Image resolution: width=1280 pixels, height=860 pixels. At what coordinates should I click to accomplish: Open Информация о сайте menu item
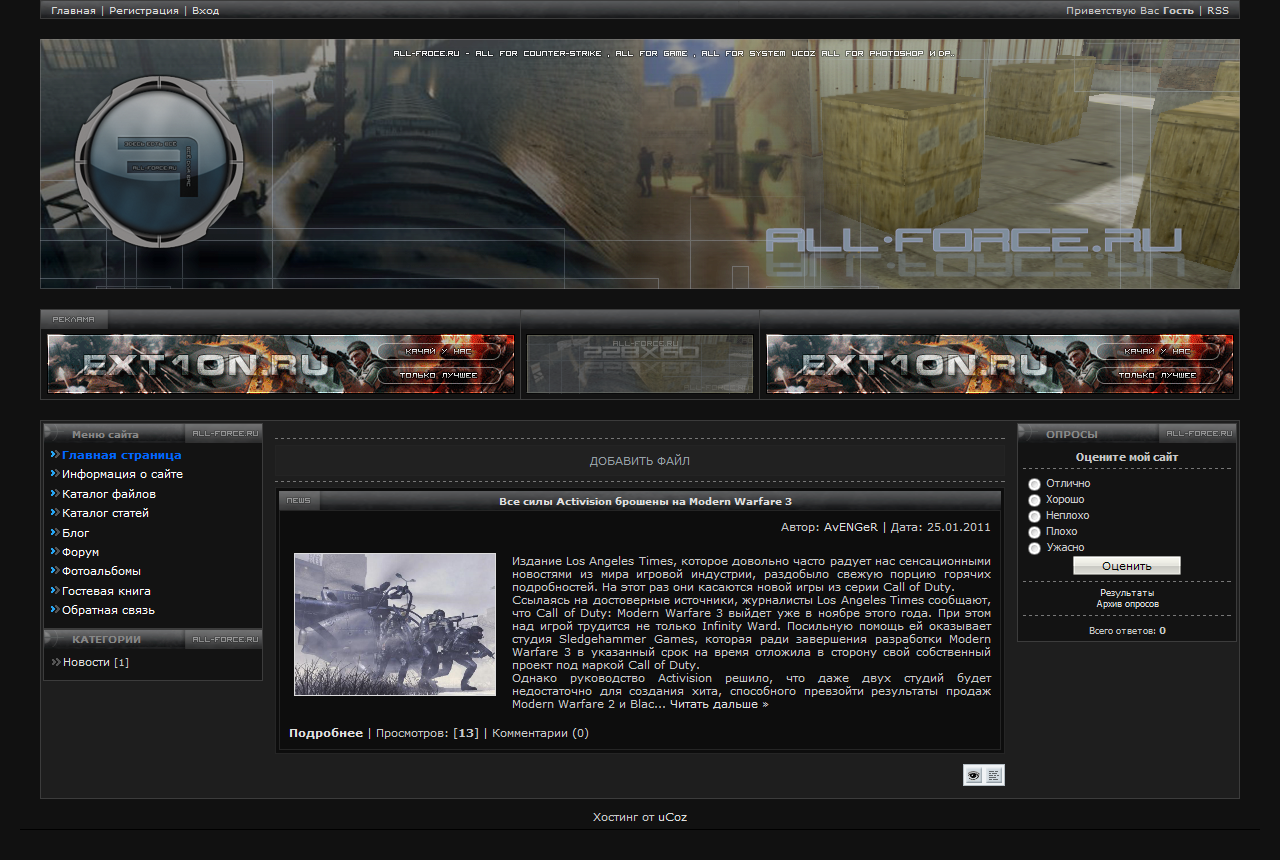click(122, 474)
